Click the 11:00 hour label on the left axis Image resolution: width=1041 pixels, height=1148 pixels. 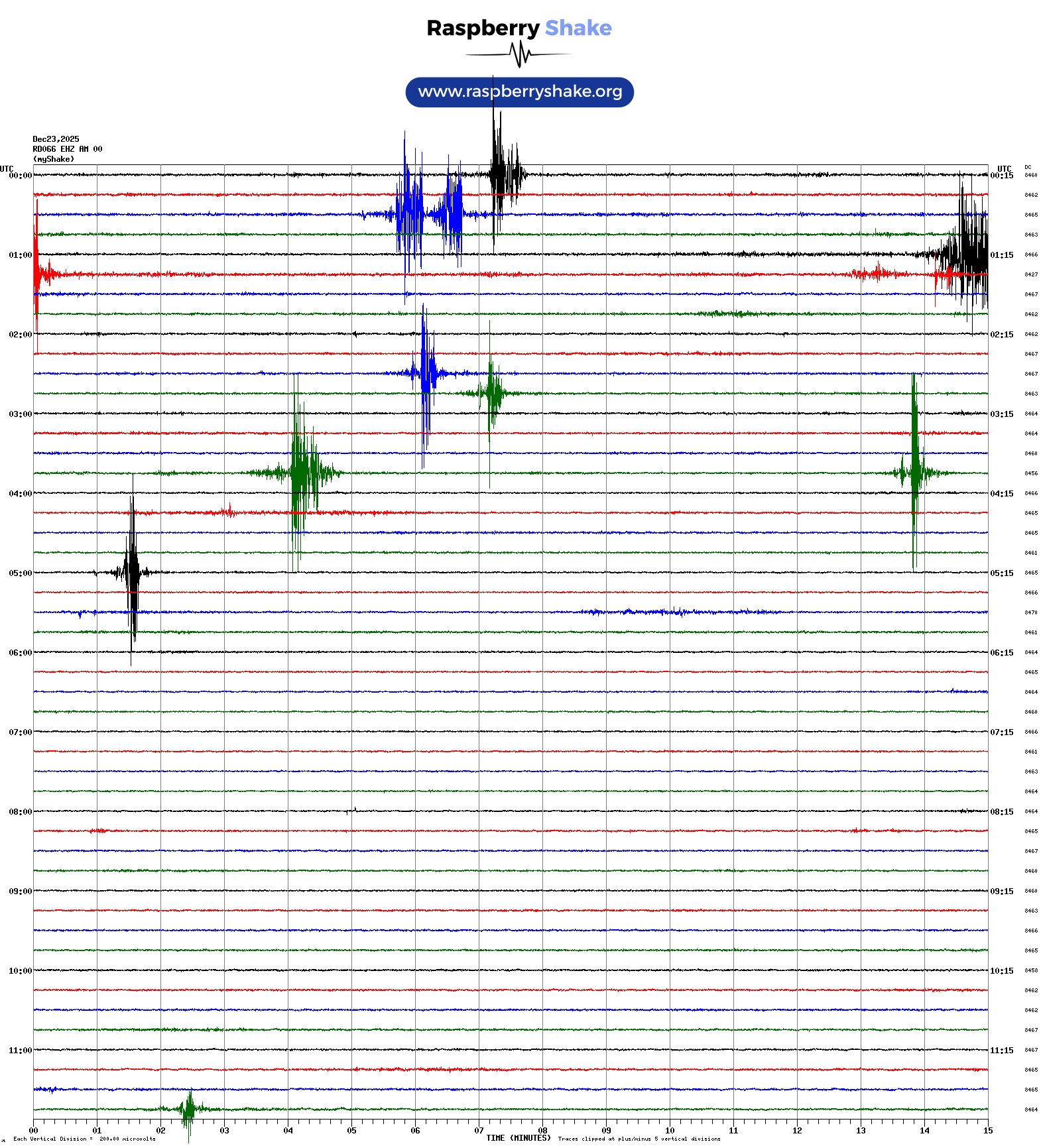click(x=20, y=1051)
